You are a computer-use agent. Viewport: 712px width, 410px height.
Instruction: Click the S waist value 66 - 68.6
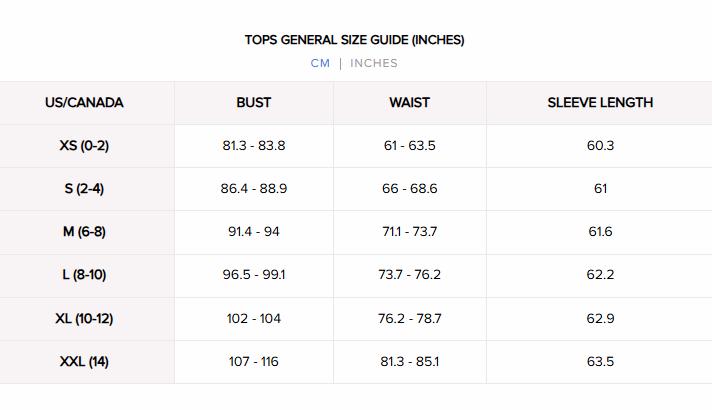click(x=410, y=188)
